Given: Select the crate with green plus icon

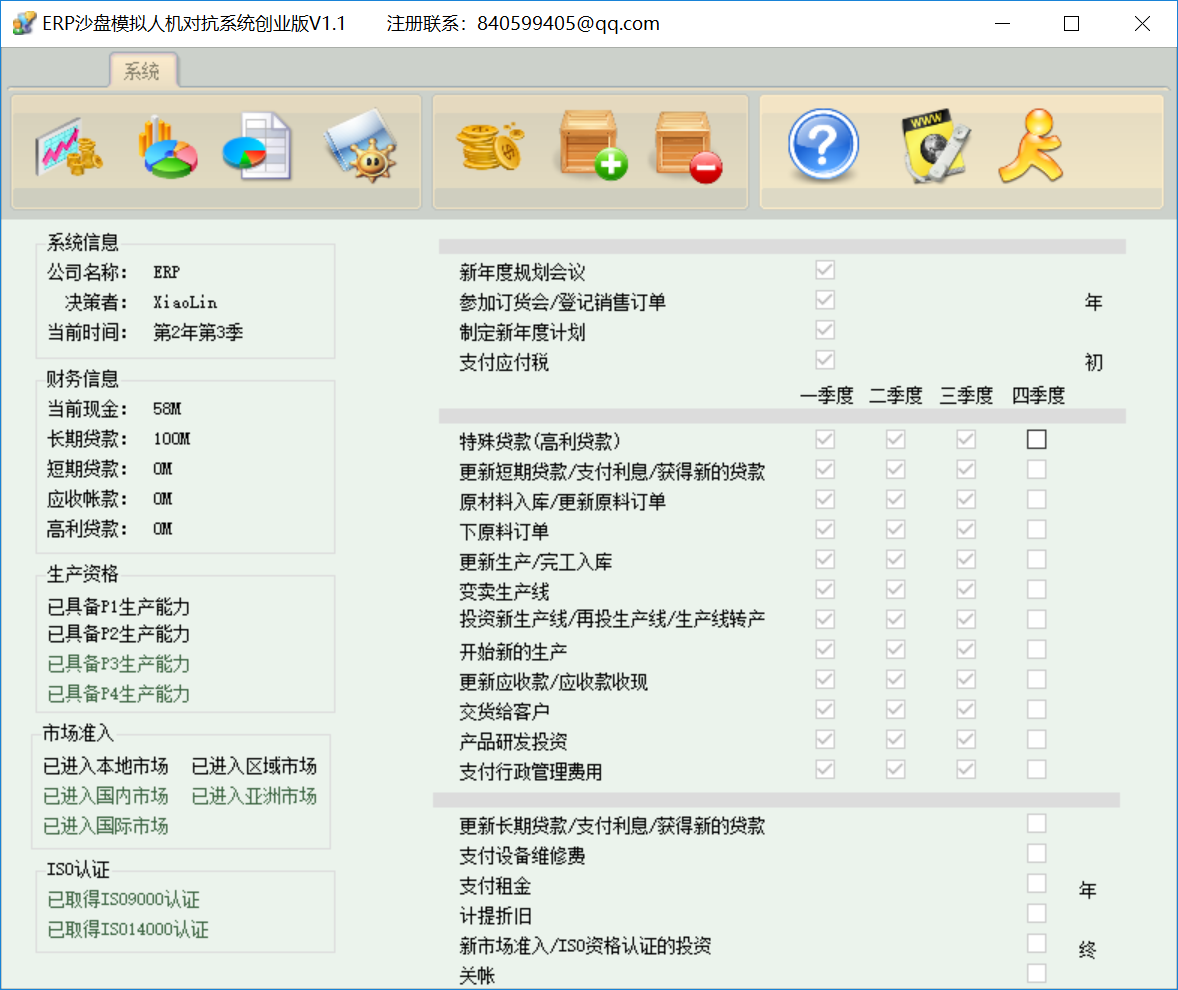Looking at the screenshot, I should coord(592,145).
